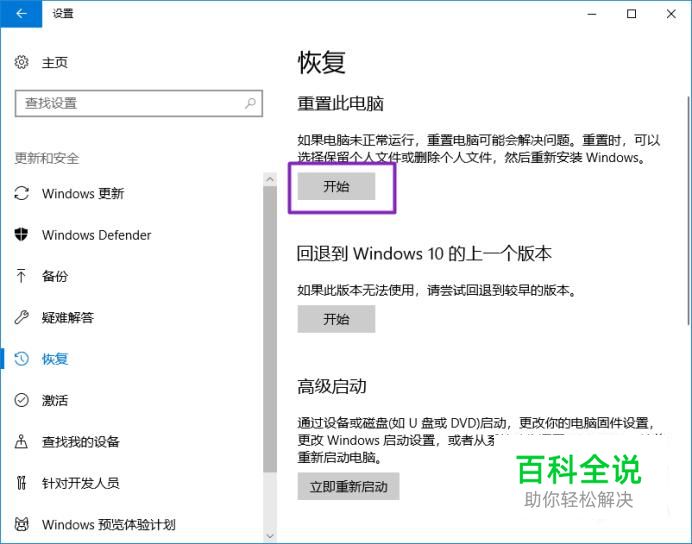692x544 pixels.
Task: Click 开始 under 重置此电脑
Action: coord(336,186)
